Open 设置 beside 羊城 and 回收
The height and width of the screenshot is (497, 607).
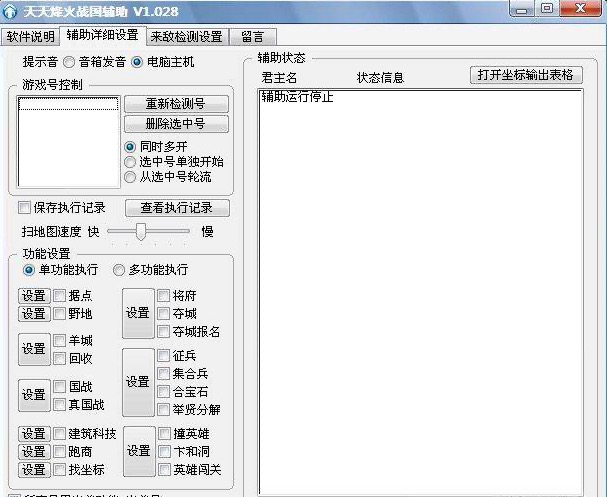[34, 349]
